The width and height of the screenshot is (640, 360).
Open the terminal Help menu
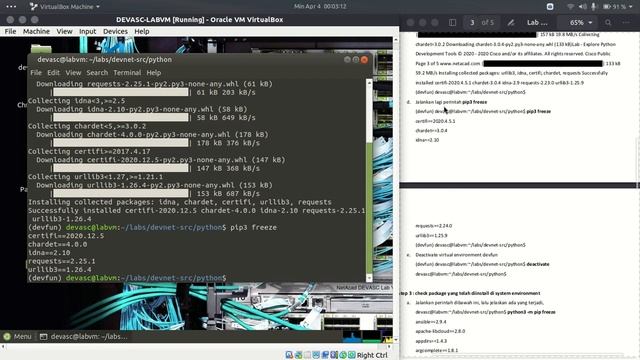(153, 73)
